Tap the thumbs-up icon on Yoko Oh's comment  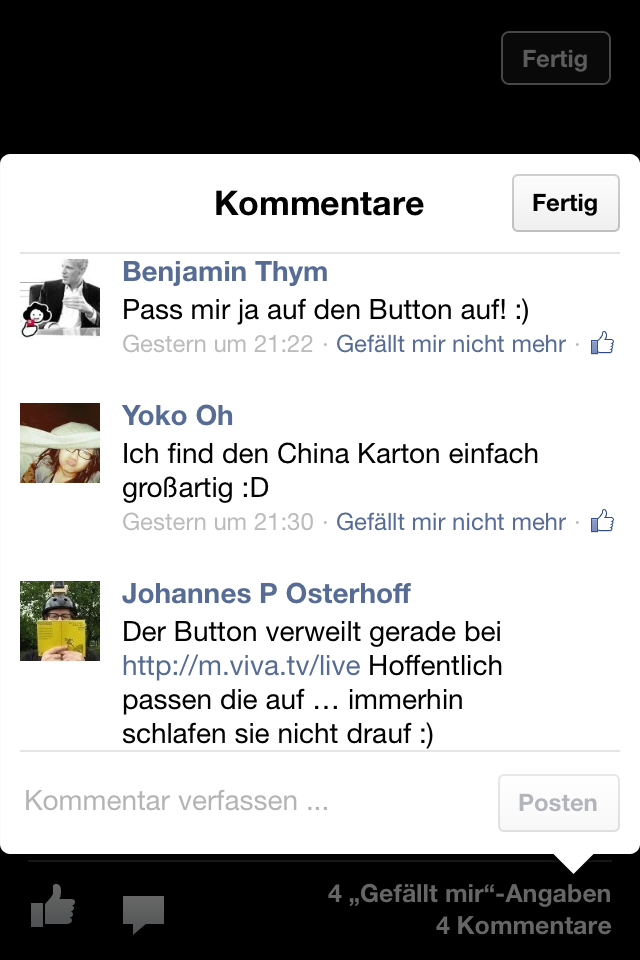pos(602,521)
